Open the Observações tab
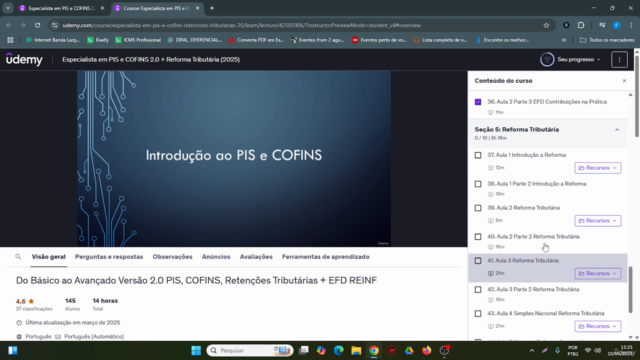This screenshot has width=640, height=360. pyautogui.click(x=172, y=257)
